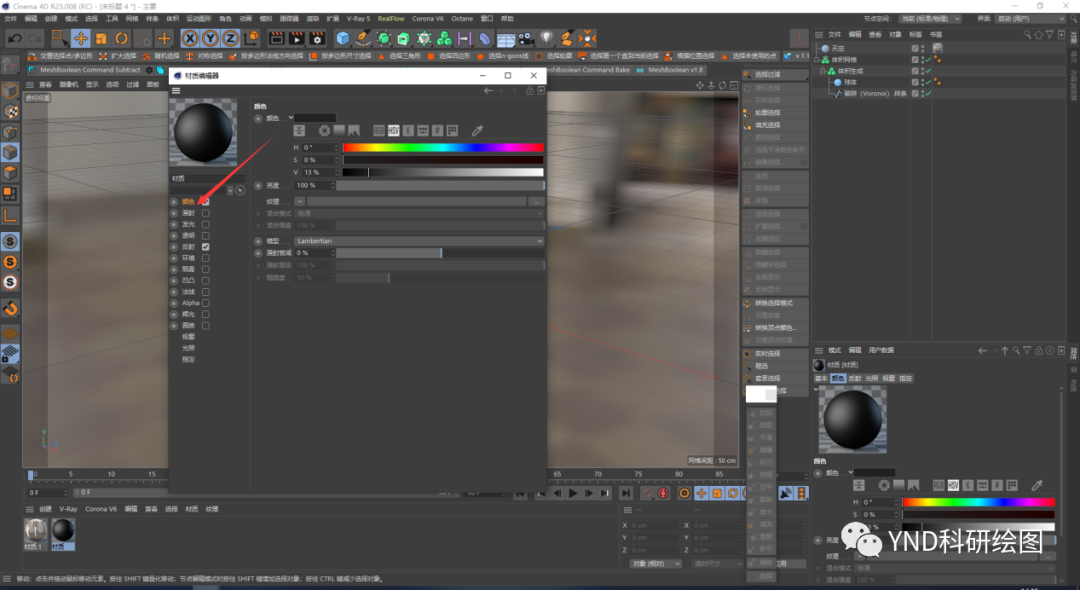Enable the Environment channel checkbox (sixth row)
The height and width of the screenshot is (590, 1080).
206,258
